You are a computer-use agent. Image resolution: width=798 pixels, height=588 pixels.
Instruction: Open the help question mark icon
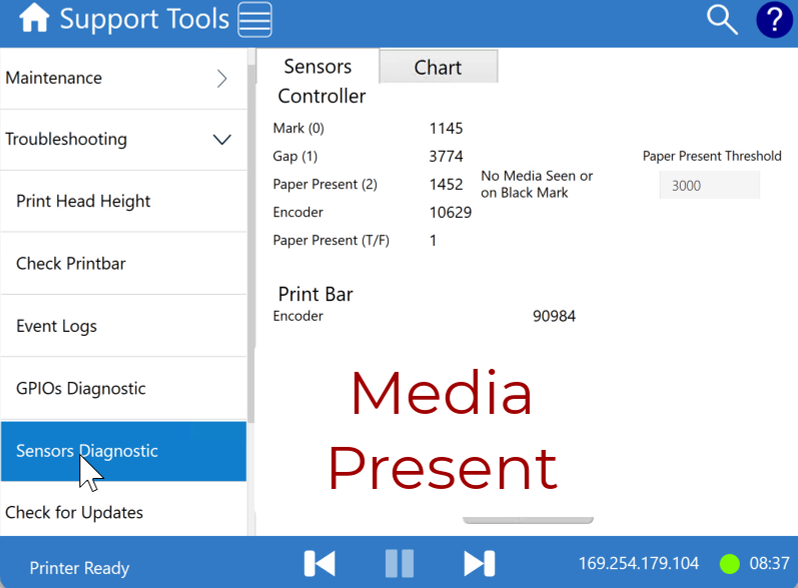773,19
